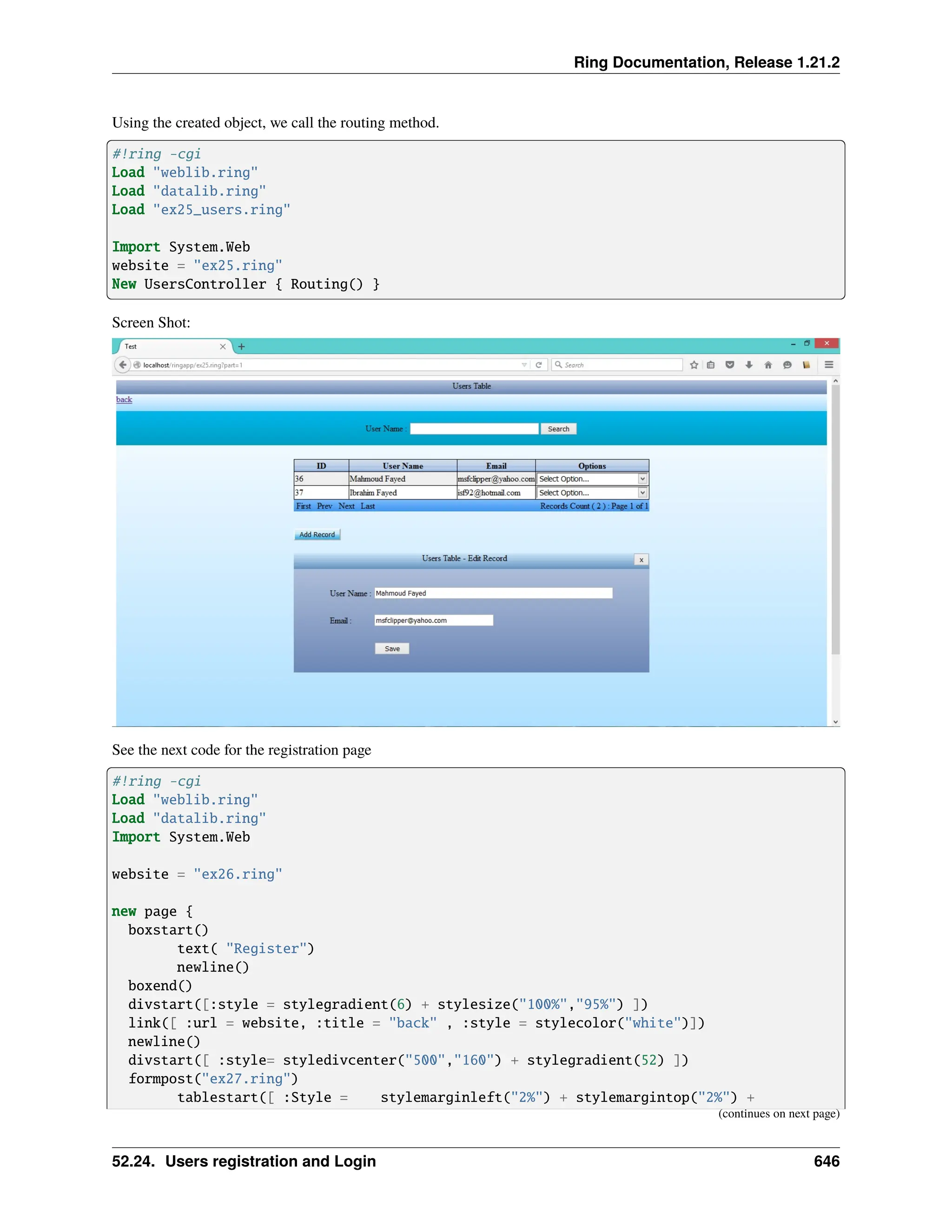This screenshot has width=952, height=1232.
Task: Open a new browser tab
Action: pyautogui.click(x=241, y=347)
